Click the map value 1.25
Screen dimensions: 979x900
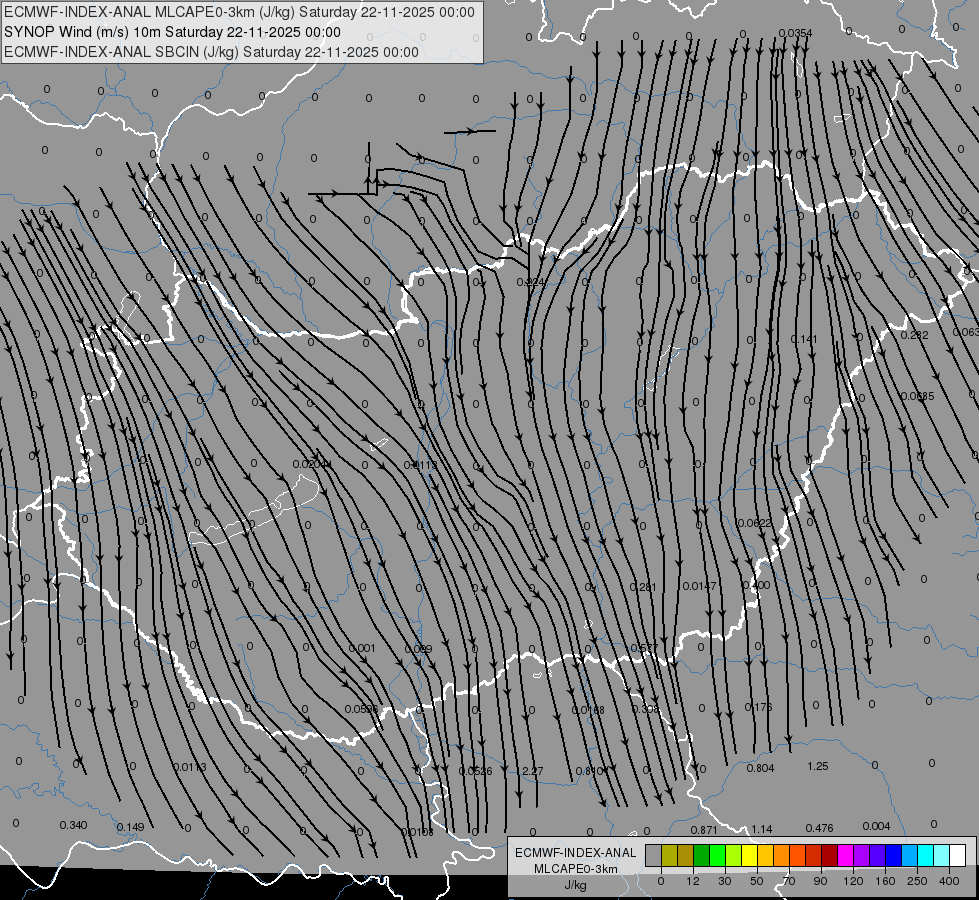pyautogui.click(x=818, y=766)
